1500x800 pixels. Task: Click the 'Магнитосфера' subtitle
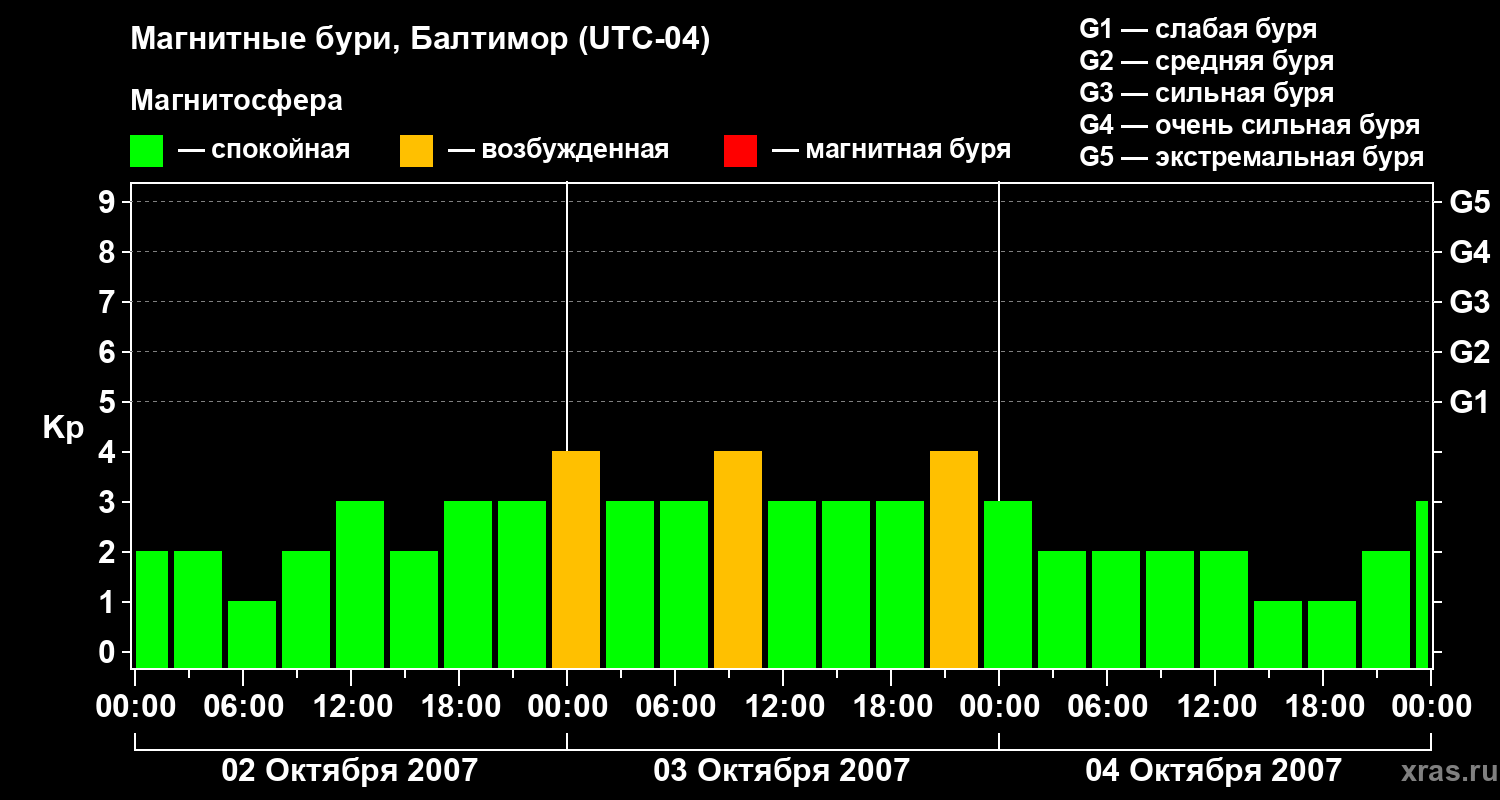[236, 101]
